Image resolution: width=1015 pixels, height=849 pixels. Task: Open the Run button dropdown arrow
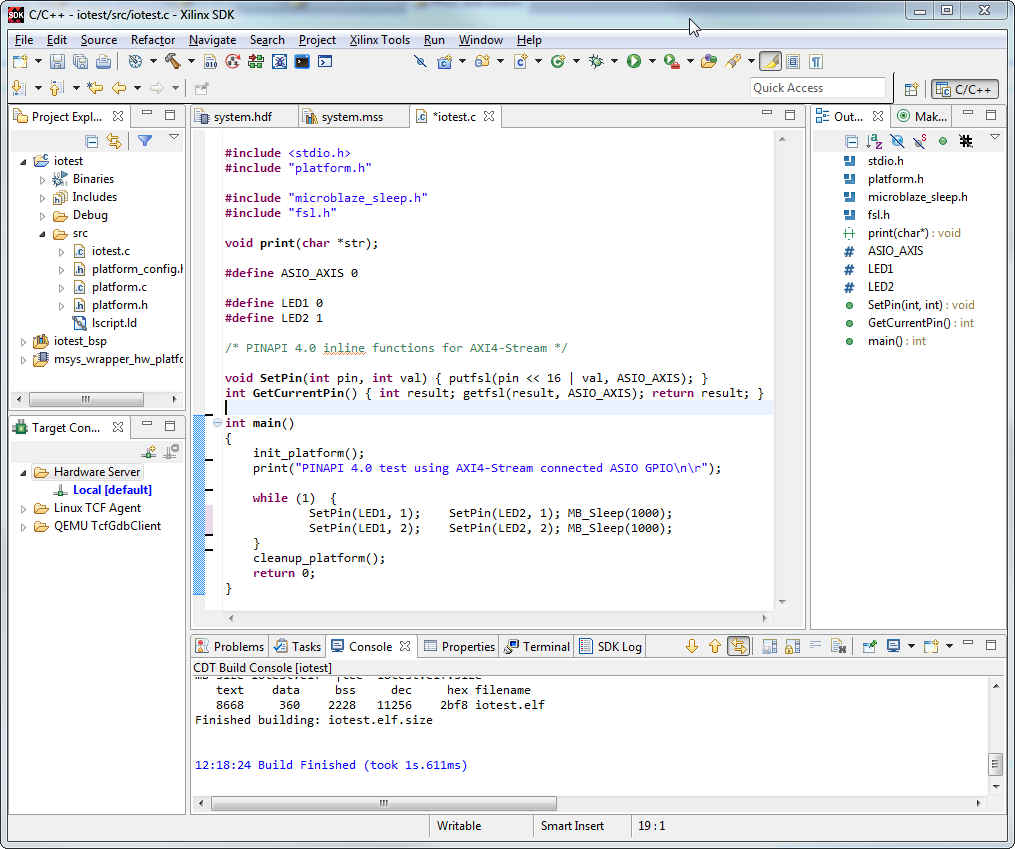652,61
